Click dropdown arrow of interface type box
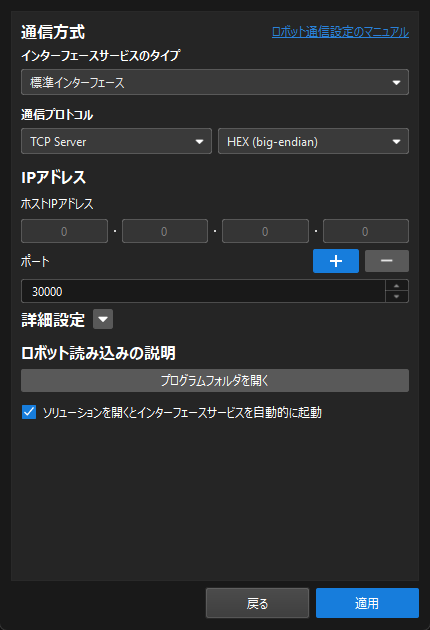The height and width of the screenshot is (630, 430). click(396, 83)
